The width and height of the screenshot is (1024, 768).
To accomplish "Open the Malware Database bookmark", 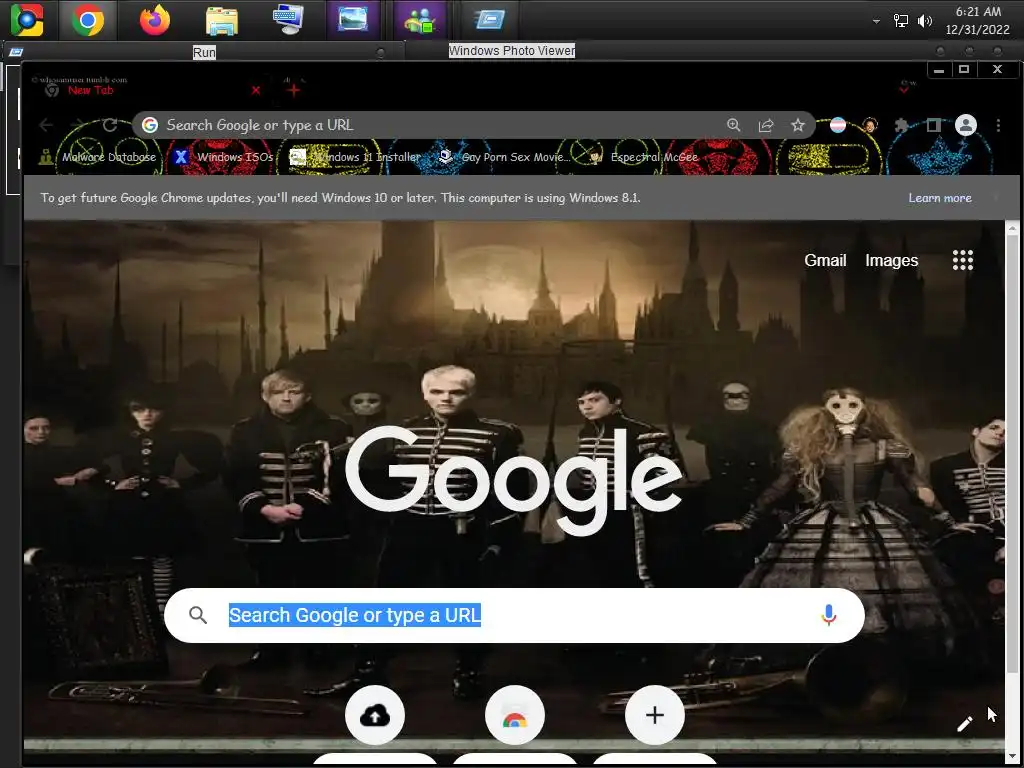I will [x=97, y=157].
